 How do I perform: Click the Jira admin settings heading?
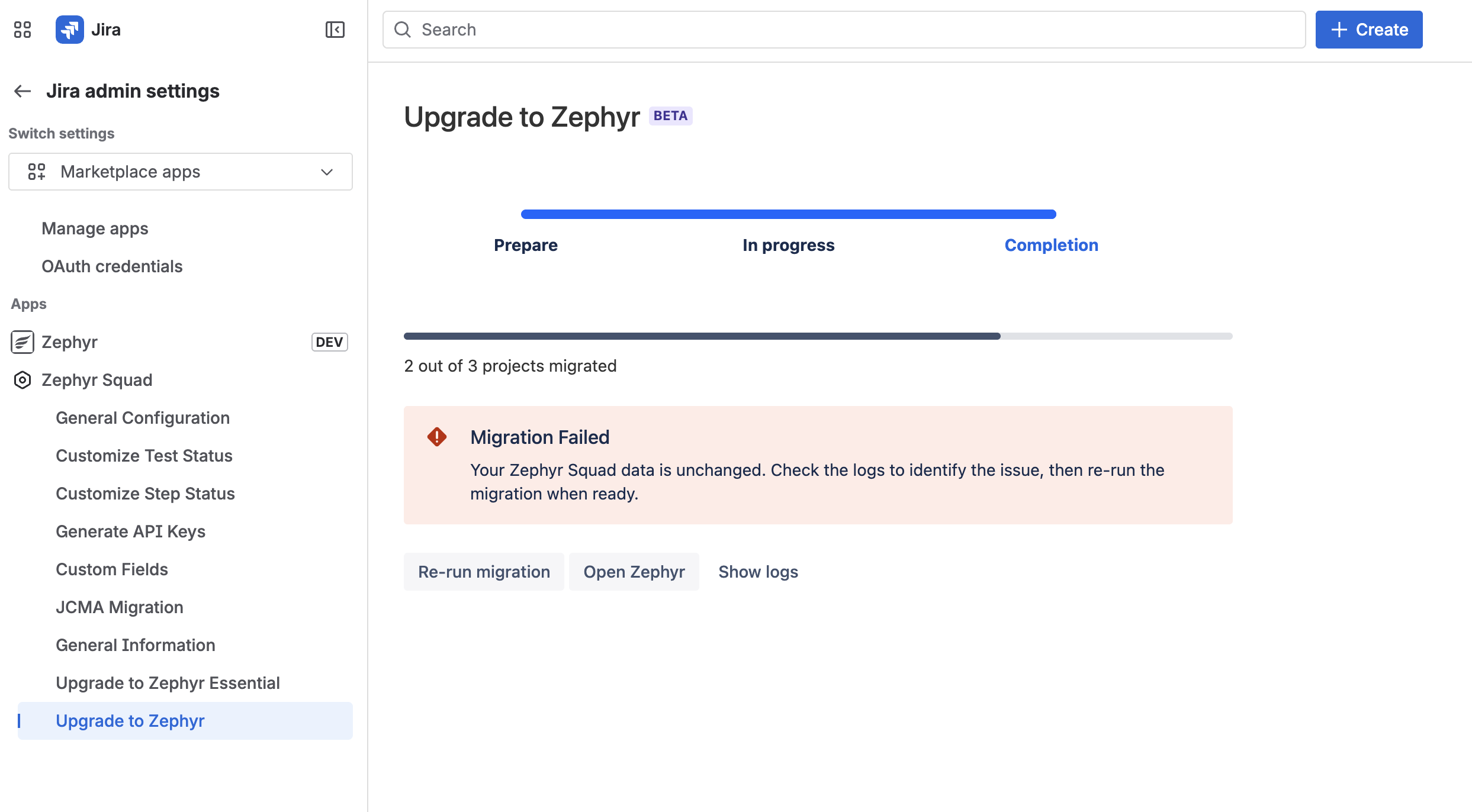point(133,91)
